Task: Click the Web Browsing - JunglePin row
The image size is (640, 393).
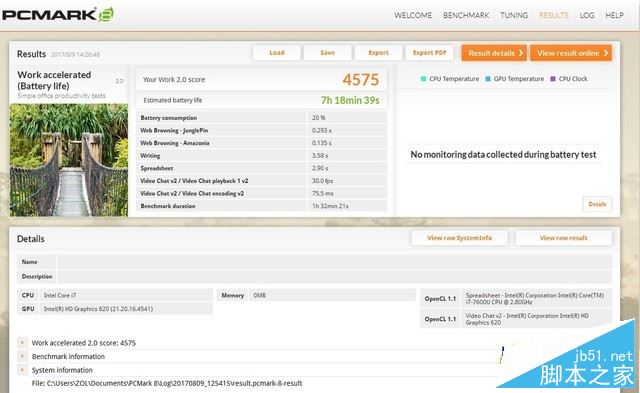Action: click(x=262, y=130)
